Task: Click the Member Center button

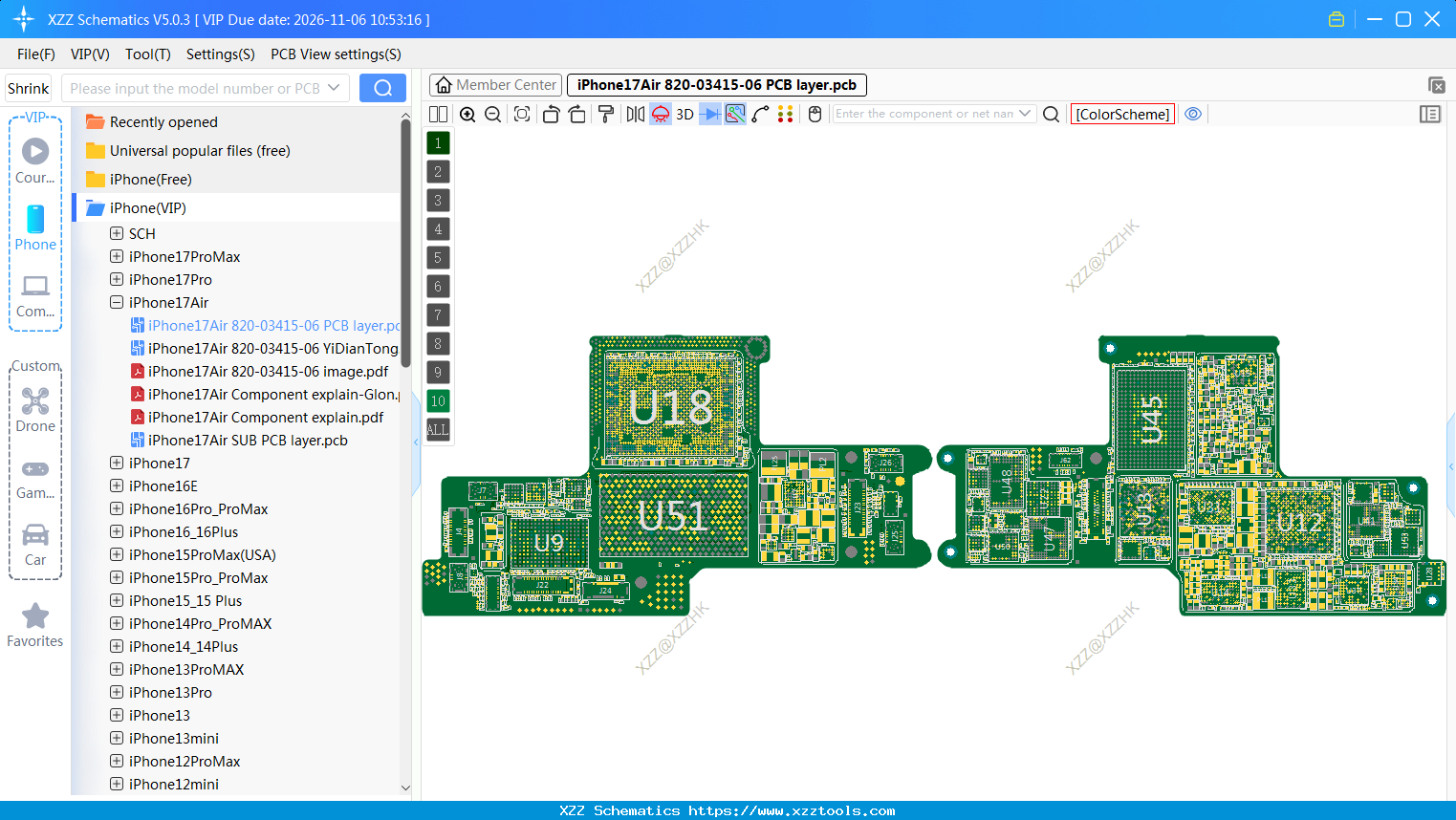Action: (x=494, y=84)
